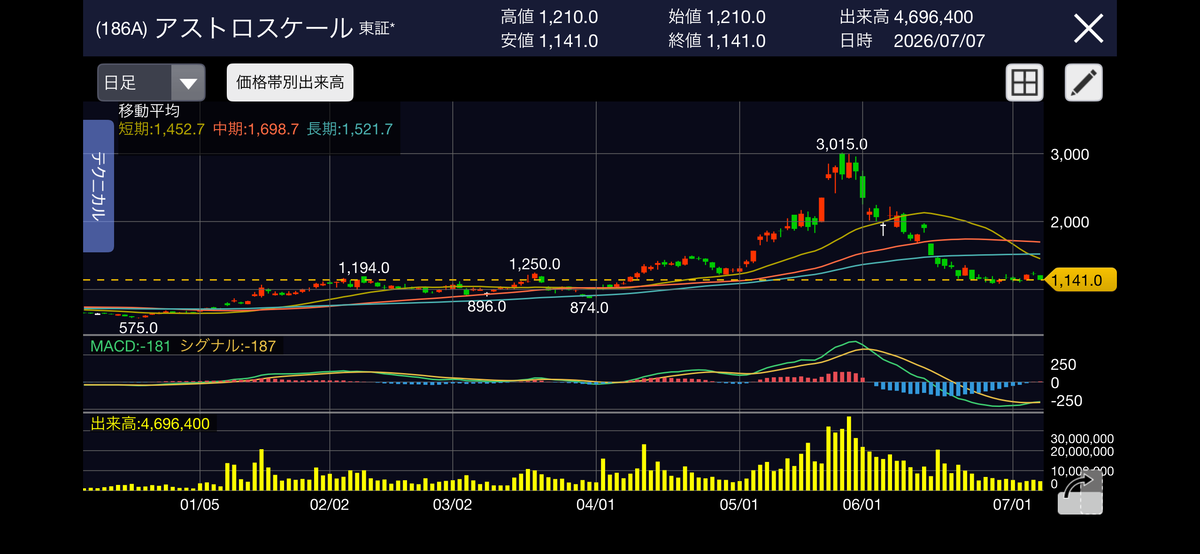Tap the share arrow icon
Viewport: 1200px width, 554px height.
(x=1079, y=491)
